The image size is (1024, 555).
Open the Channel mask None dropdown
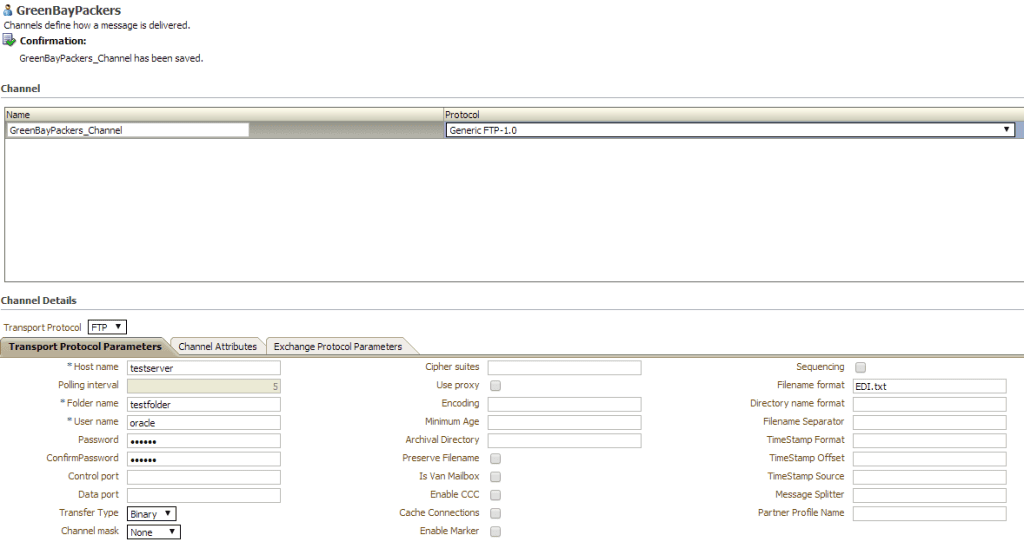coord(153,532)
